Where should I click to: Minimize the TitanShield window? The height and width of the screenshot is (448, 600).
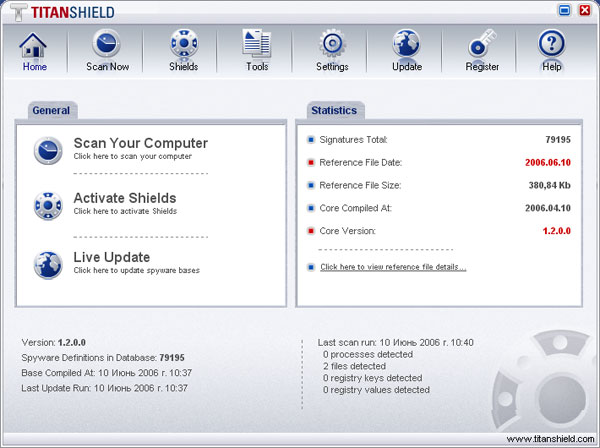coord(565,11)
